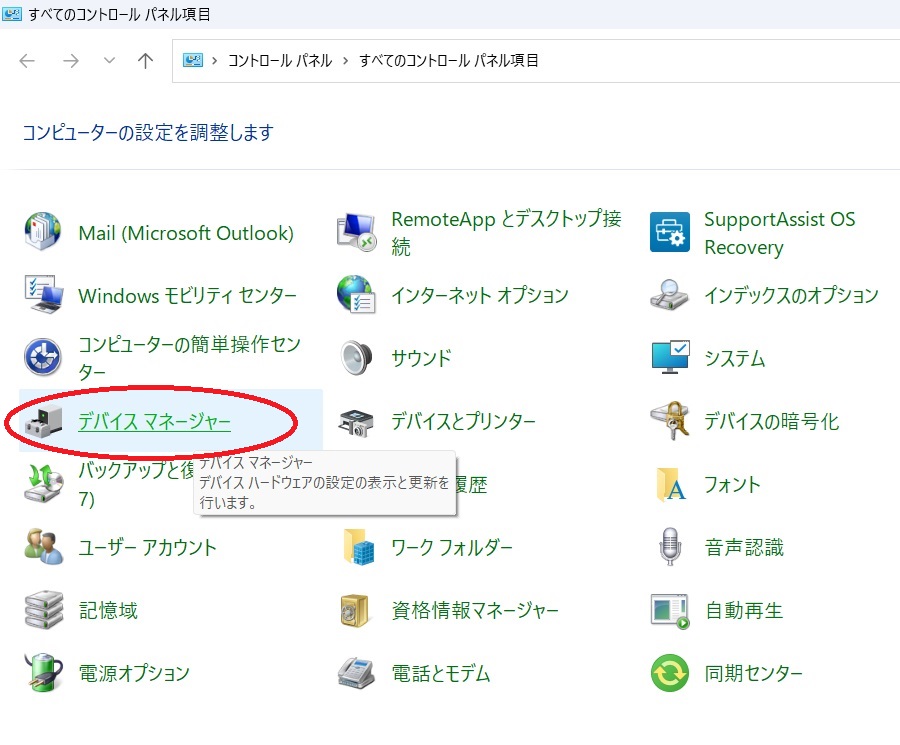Image resolution: width=900 pixels, height=745 pixels.
Task: Go back with the left arrow button
Action: click(27, 60)
